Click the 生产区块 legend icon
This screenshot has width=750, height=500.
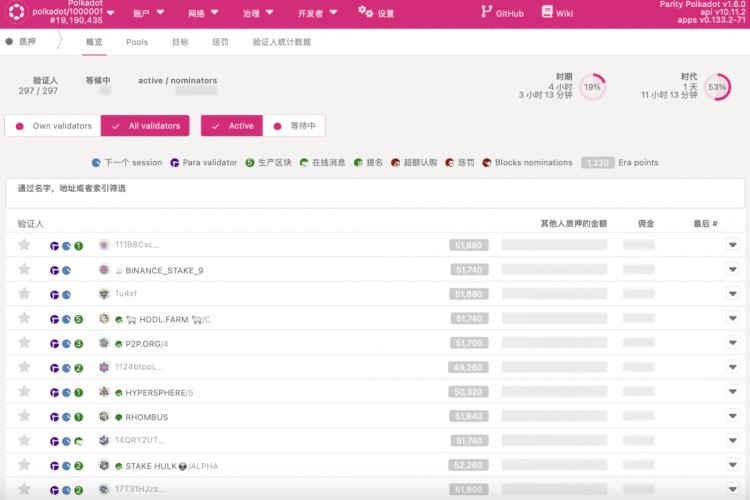point(250,163)
